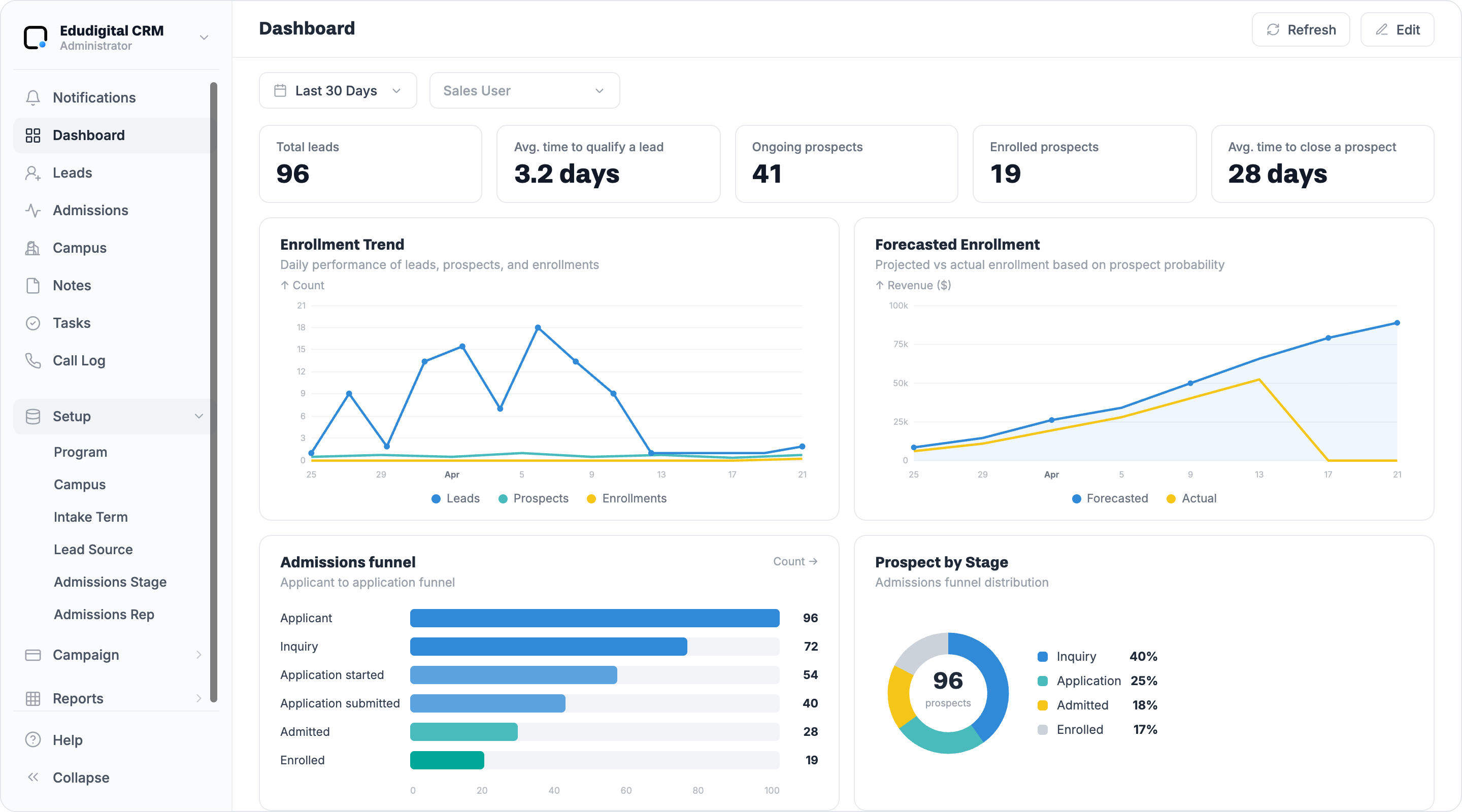Image resolution: width=1462 pixels, height=812 pixels.
Task: Click the Admissions pulse icon
Action: pyautogui.click(x=33, y=211)
